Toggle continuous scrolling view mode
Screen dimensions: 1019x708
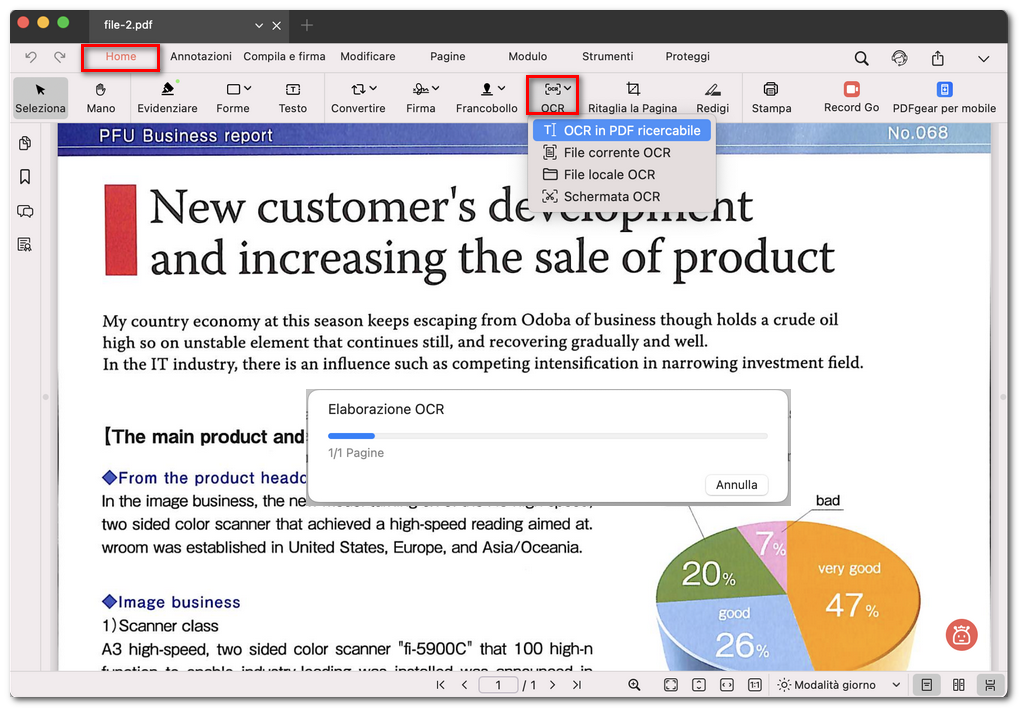pyautogui.click(x=989, y=685)
